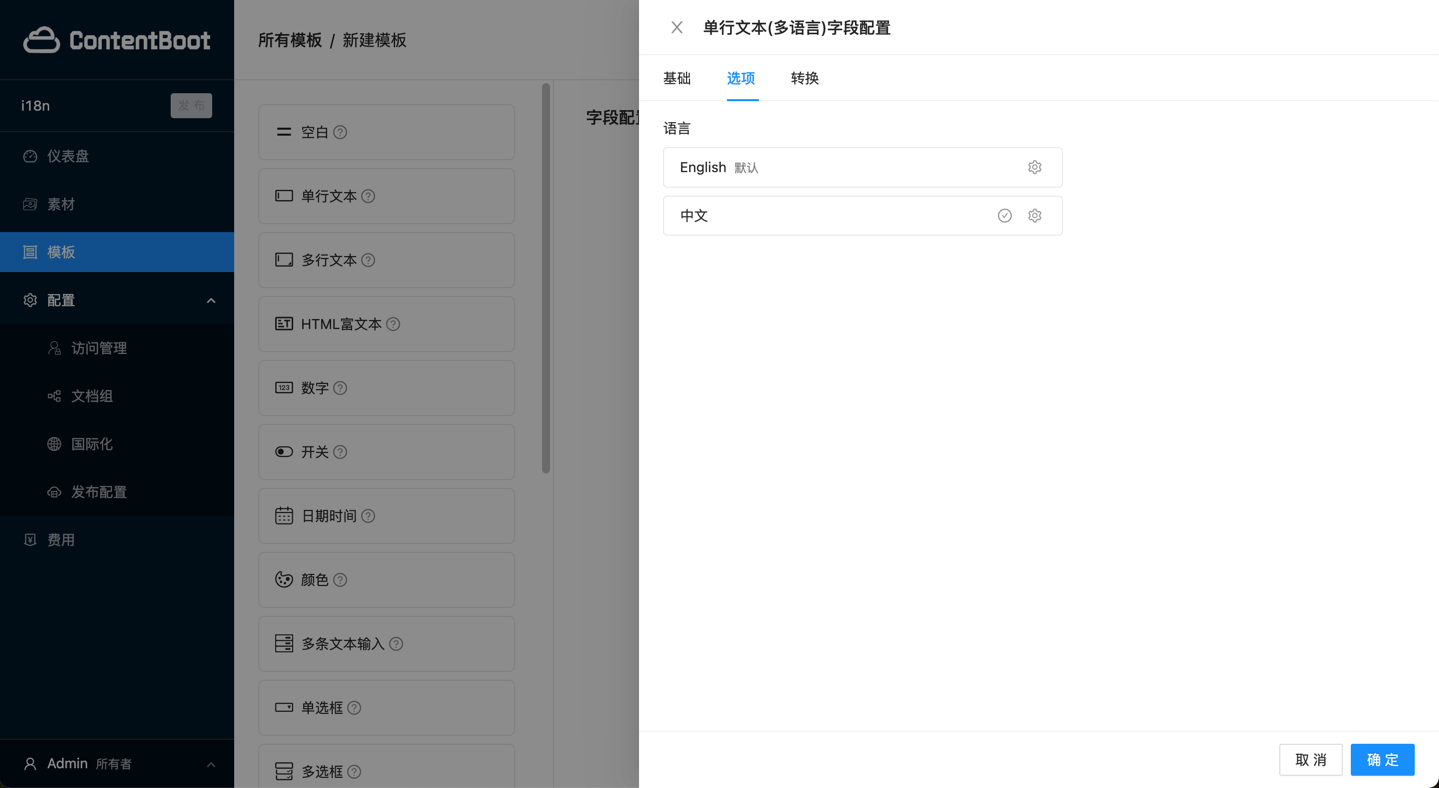Click help icon next to 单选框
This screenshot has width=1439, height=788.
pos(354,708)
